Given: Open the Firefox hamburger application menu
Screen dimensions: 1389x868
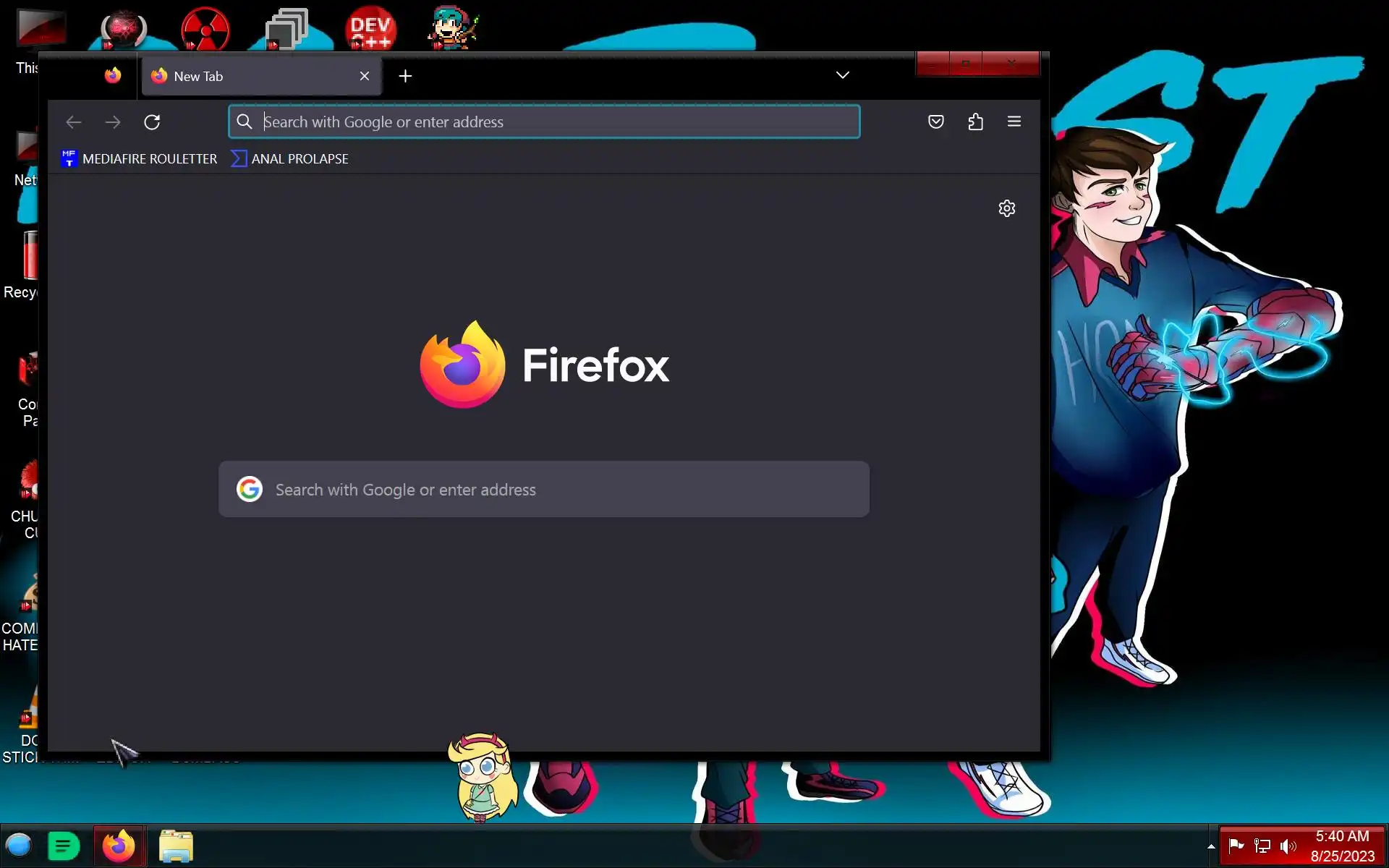Looking at the screenshot, I should point(1014,122).
